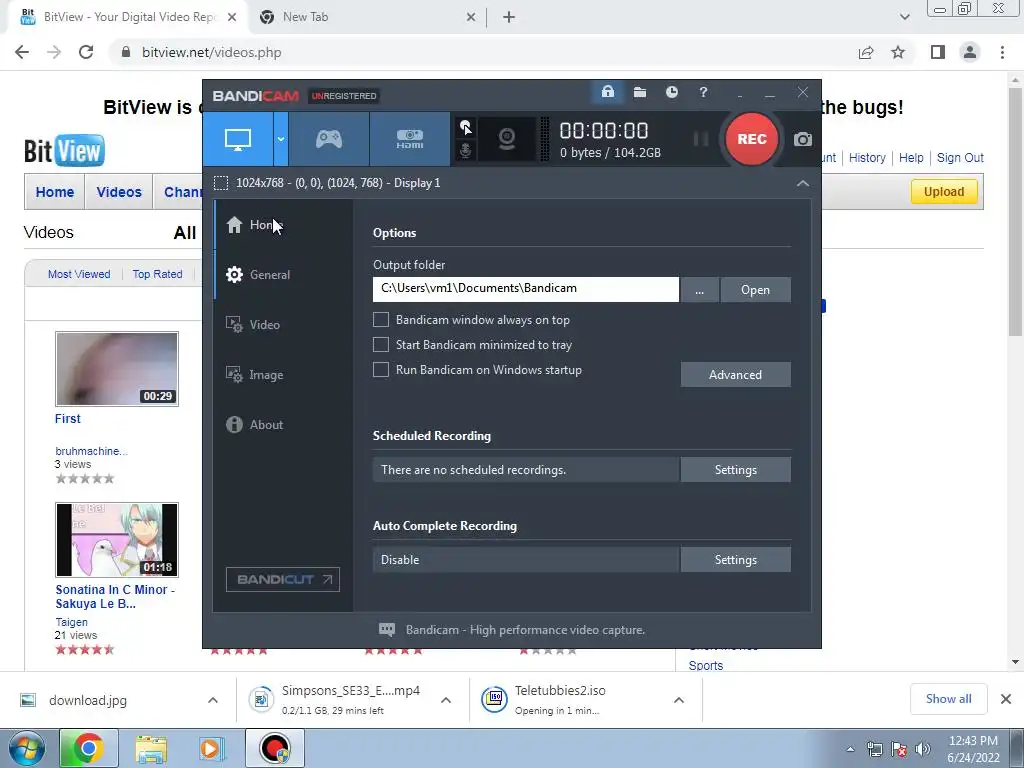Open the Video settings section
Screen dimensions: 1024x768
coord(283,325)
